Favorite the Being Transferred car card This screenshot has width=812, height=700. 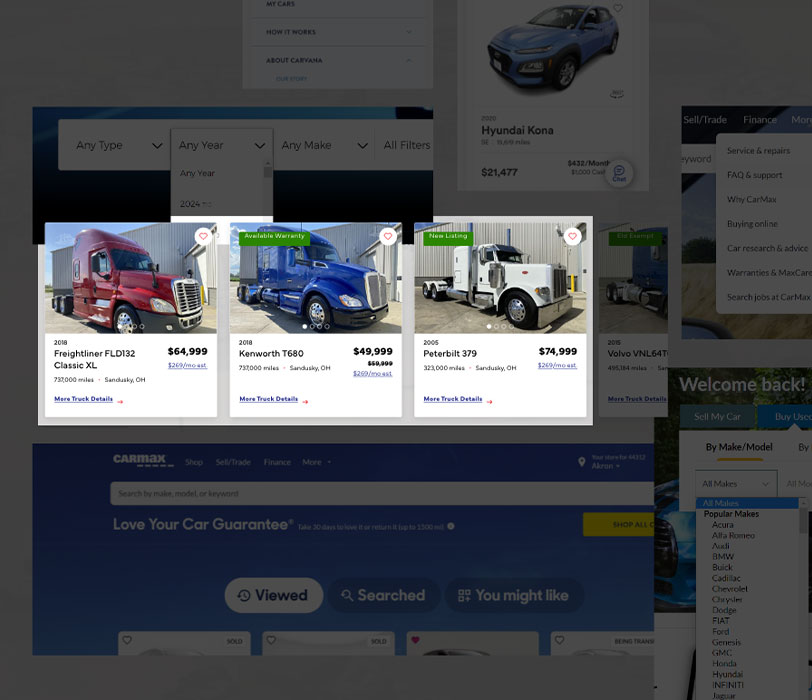pos(559,640)
